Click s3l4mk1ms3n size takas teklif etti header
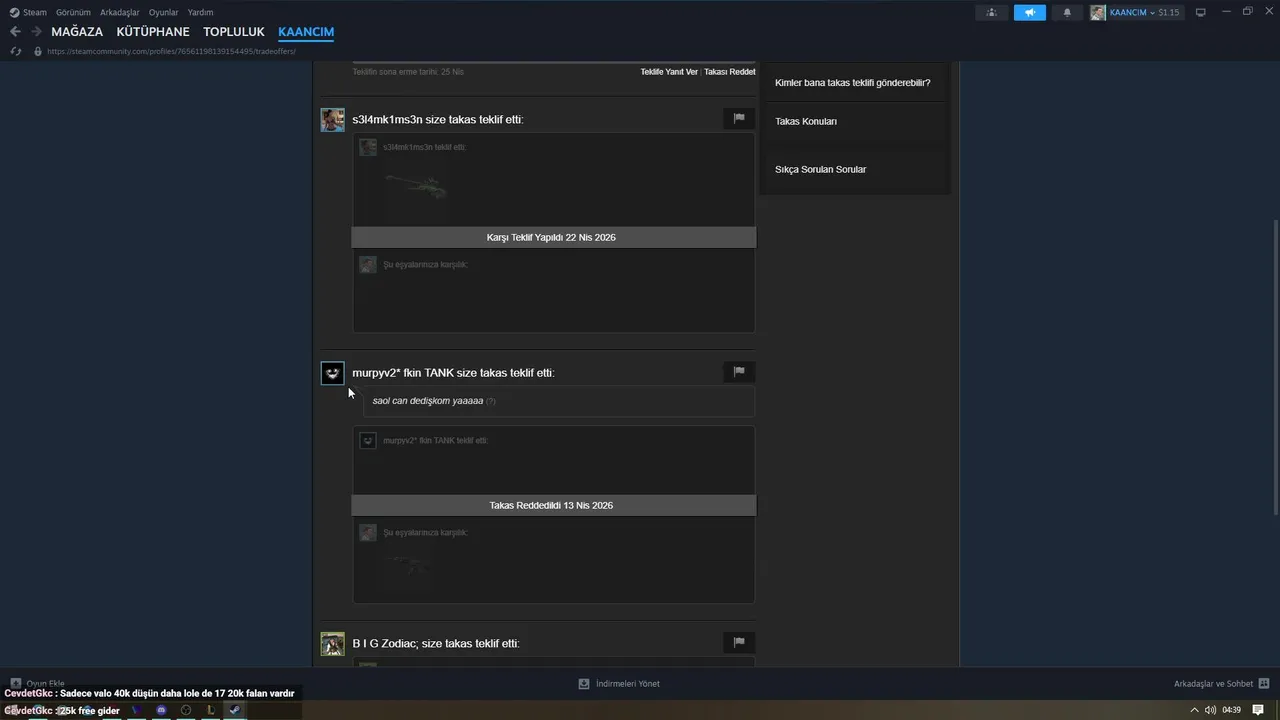1280x720 pixels. (x=437, y=120)
